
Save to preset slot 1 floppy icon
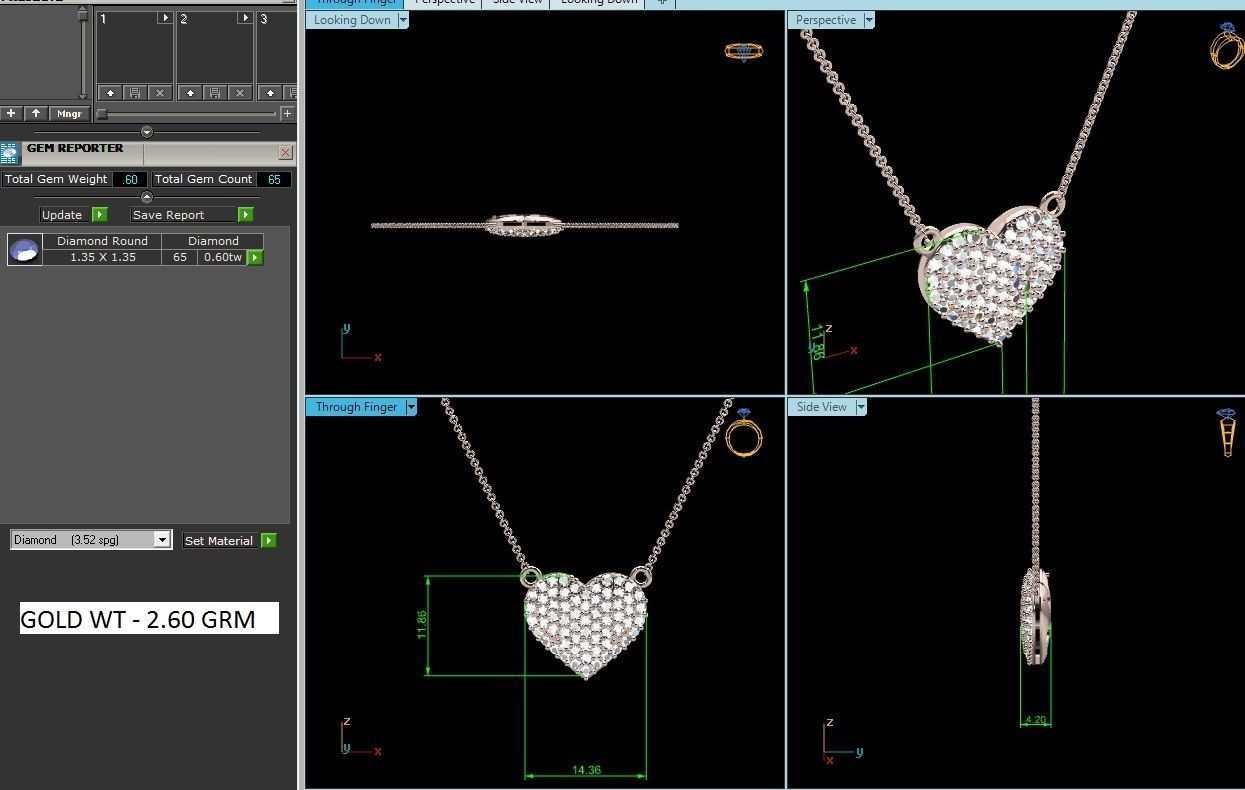click(135, 93)
